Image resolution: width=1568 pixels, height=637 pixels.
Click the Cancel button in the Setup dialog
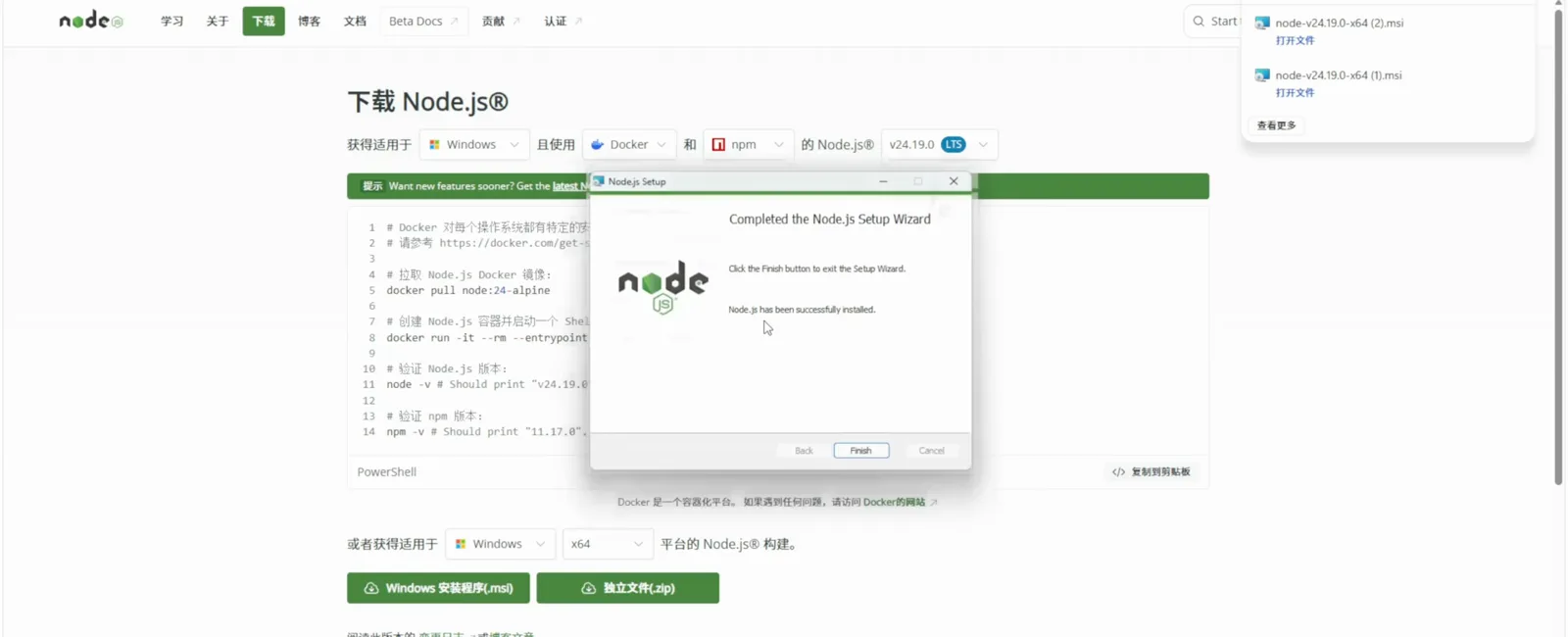(x=931, y=451)
